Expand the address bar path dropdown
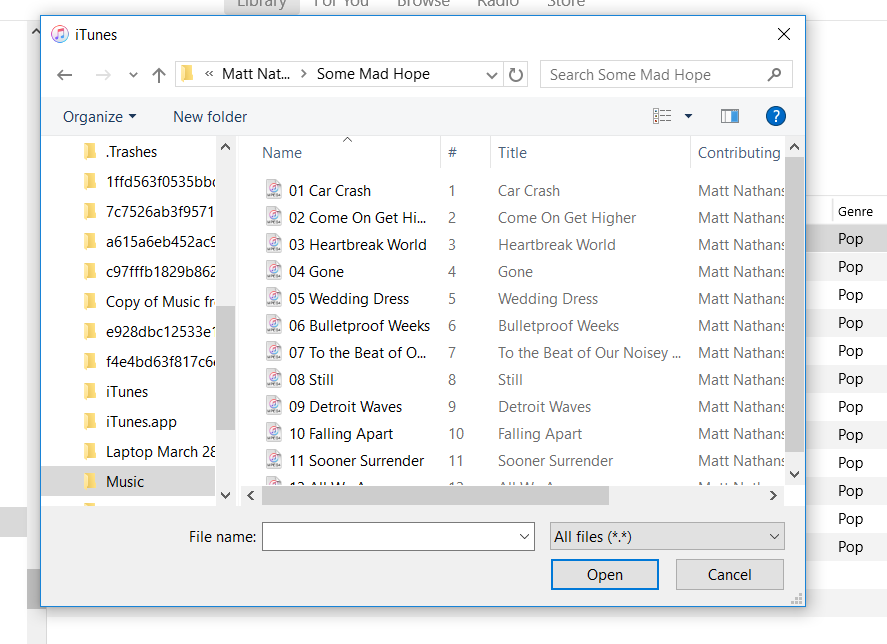Screen dimensions: 887x644 point(492,74)
